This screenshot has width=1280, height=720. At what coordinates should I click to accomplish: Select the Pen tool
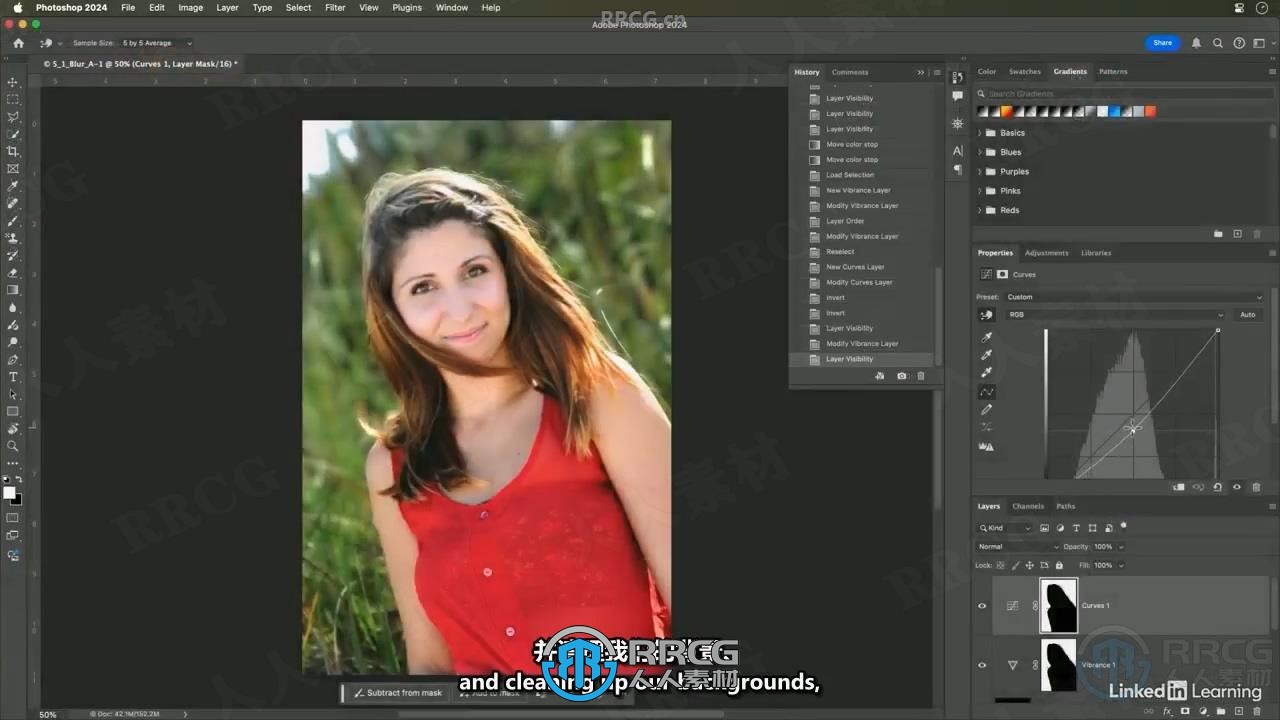tap(13, 359)
